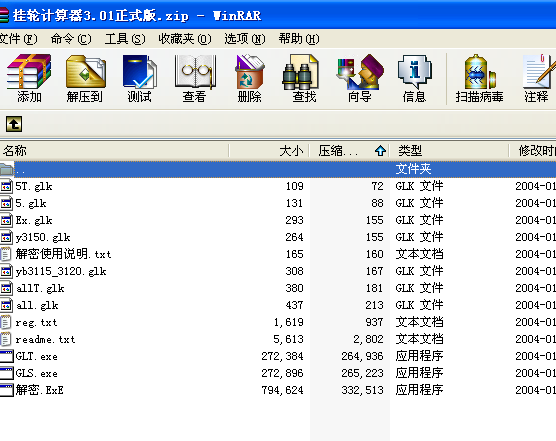Click the 文件夹 type in the ".." row
556x441 pixels.
pos(413,169)
